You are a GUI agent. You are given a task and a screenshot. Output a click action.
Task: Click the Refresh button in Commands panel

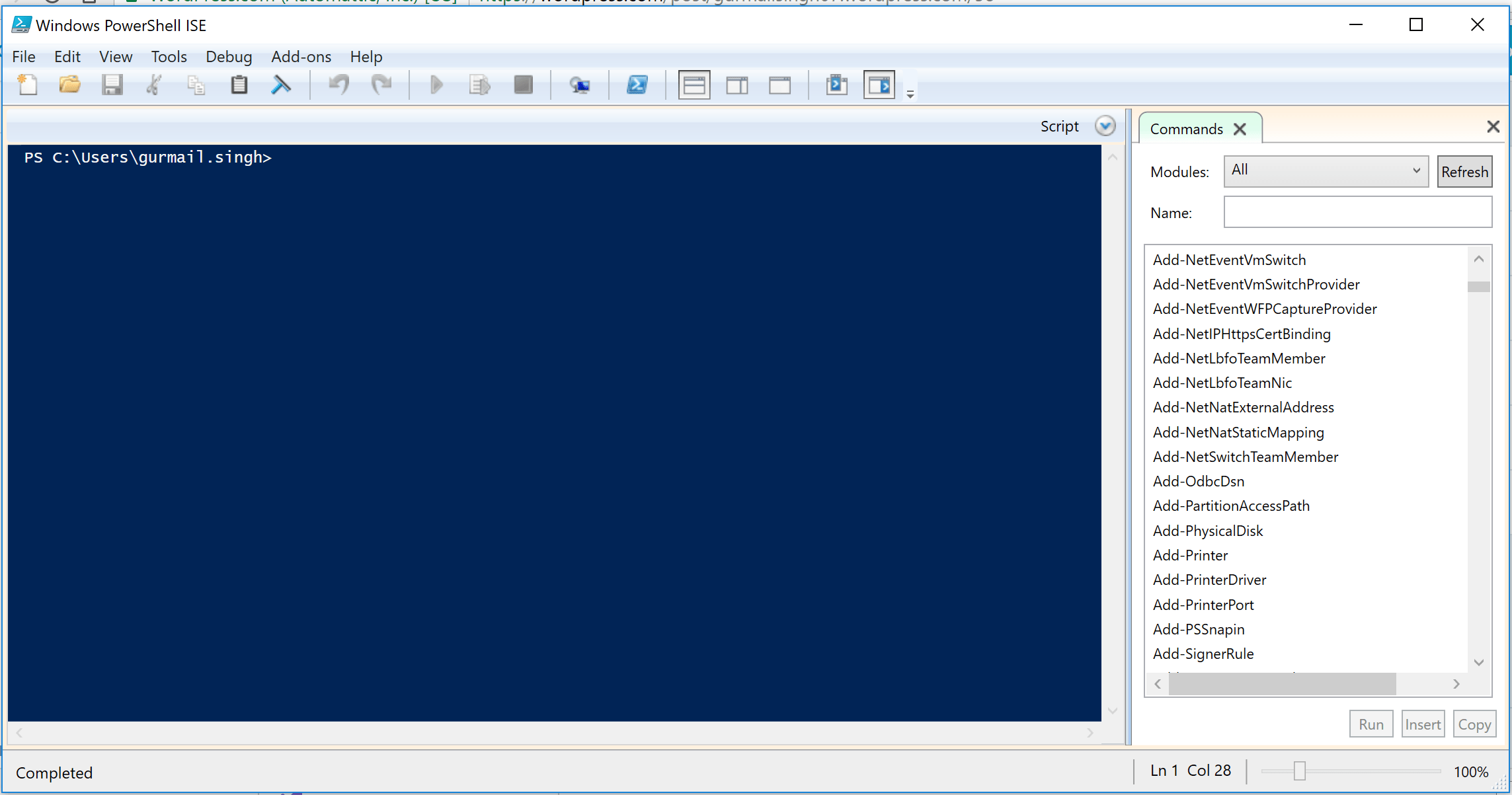[1464, 171]
